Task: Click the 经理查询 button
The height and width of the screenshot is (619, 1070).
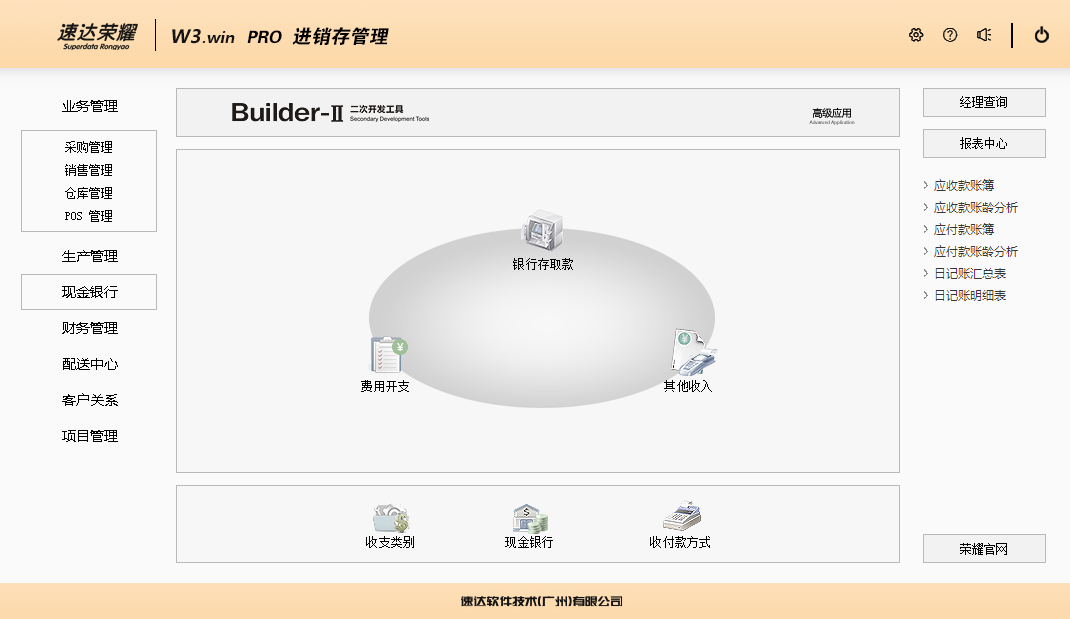Action: (x=984, y=102)
